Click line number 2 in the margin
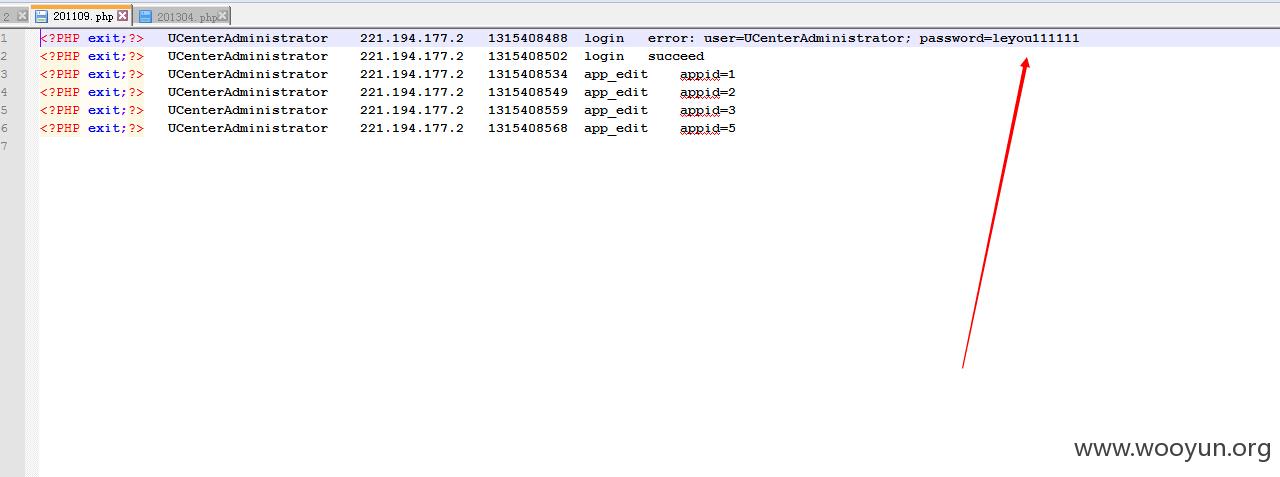This screenshot has height=477, width=1280. pyautogui.click(x=4, y=56)
